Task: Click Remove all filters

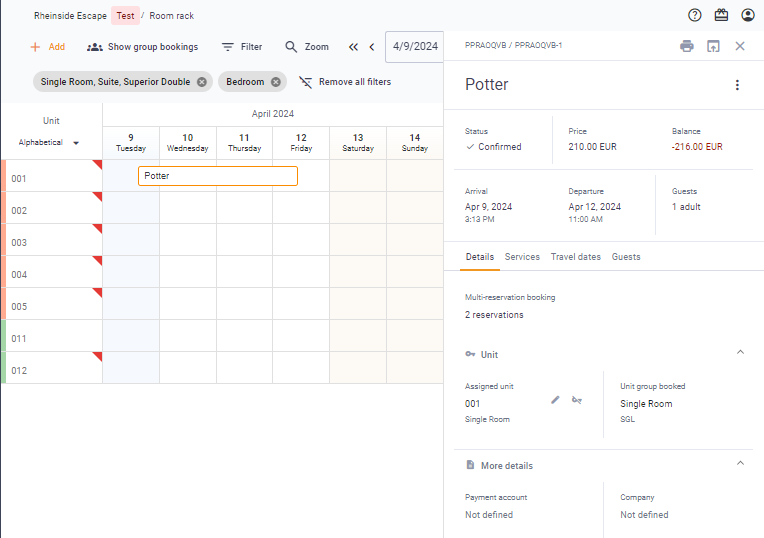Action: [345, 82]
